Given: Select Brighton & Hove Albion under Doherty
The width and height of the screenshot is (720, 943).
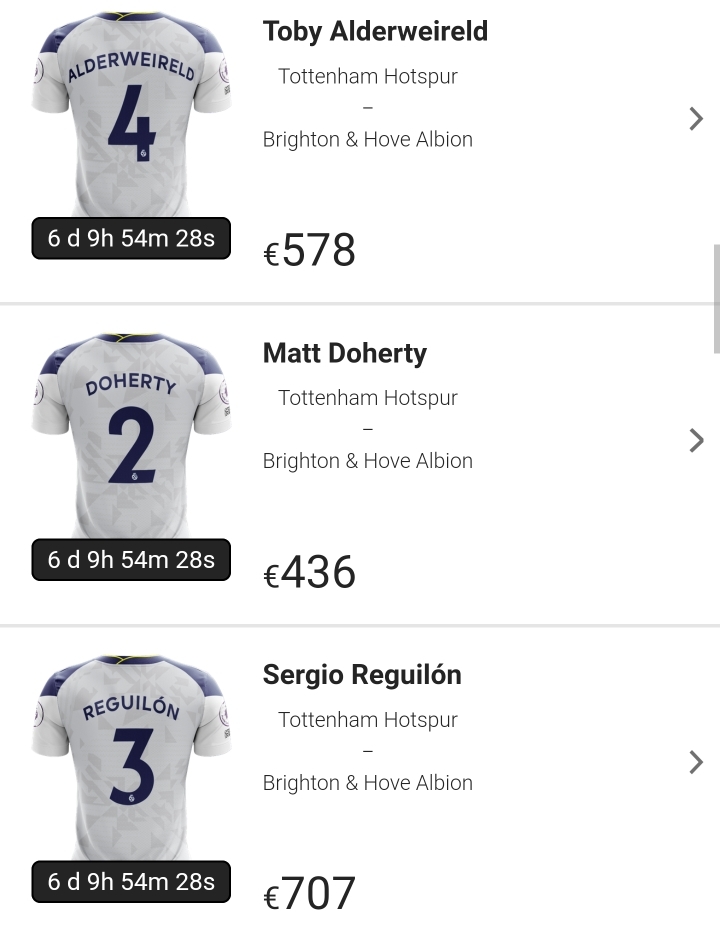Looking at the screenshot, I should [x=367, y=461].
